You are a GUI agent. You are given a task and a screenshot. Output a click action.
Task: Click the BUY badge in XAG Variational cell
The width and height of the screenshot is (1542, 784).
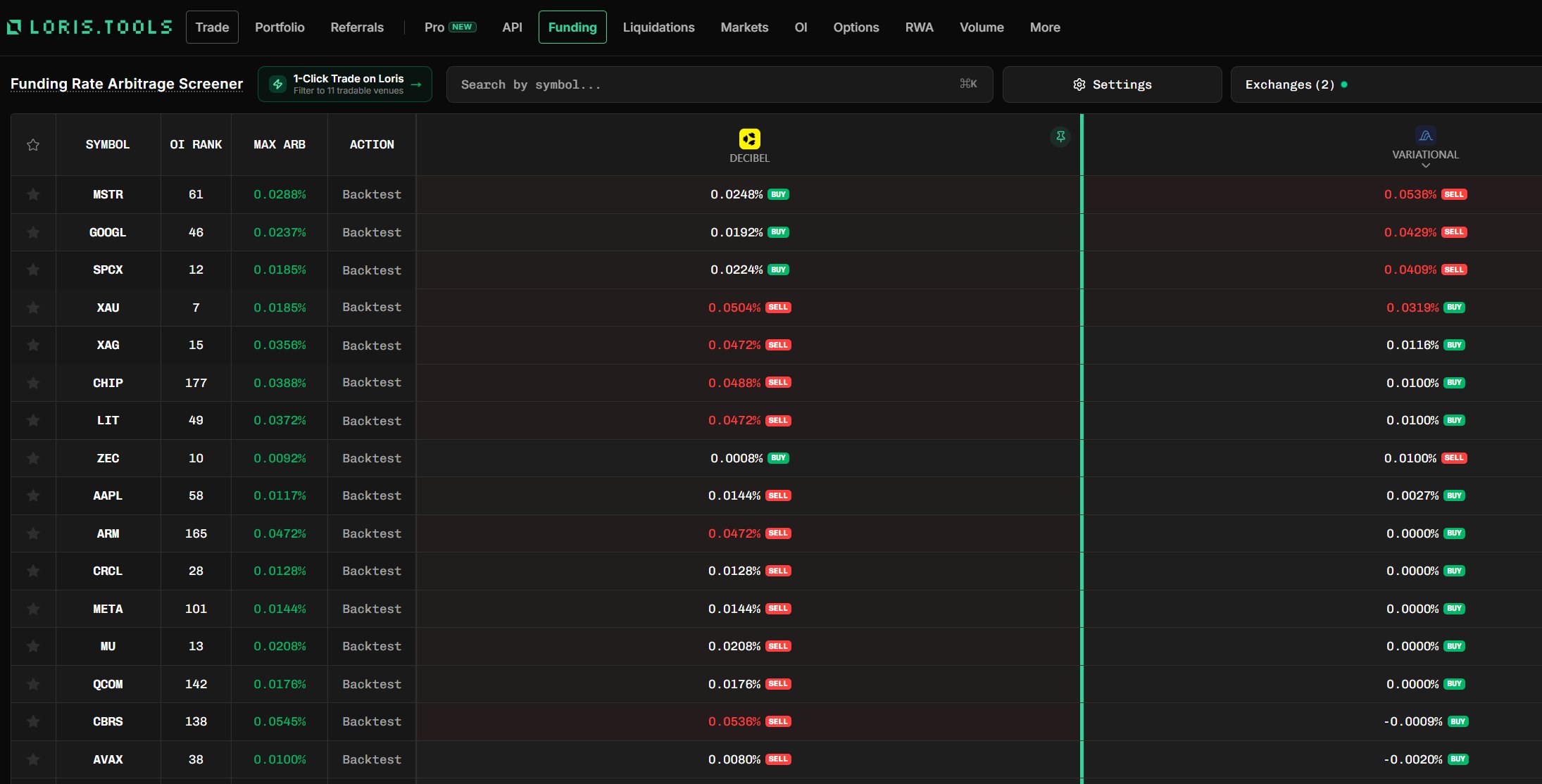tap(1454, 345)
